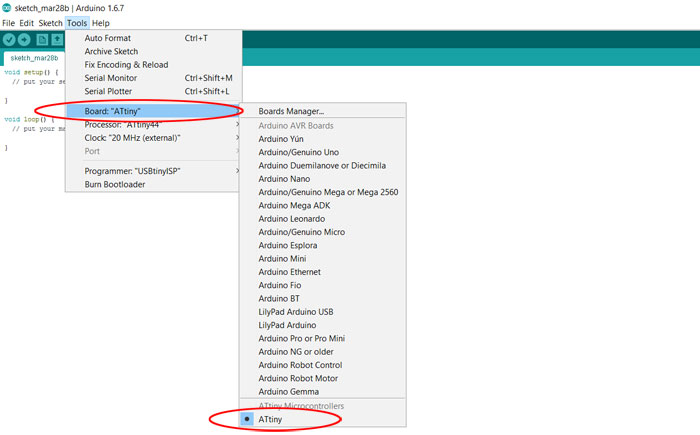Image resolution: width=700 pixels, height=435 pixels.
Task: Click the Arduino logo in title bar
Action: click(x=7, y=8)
